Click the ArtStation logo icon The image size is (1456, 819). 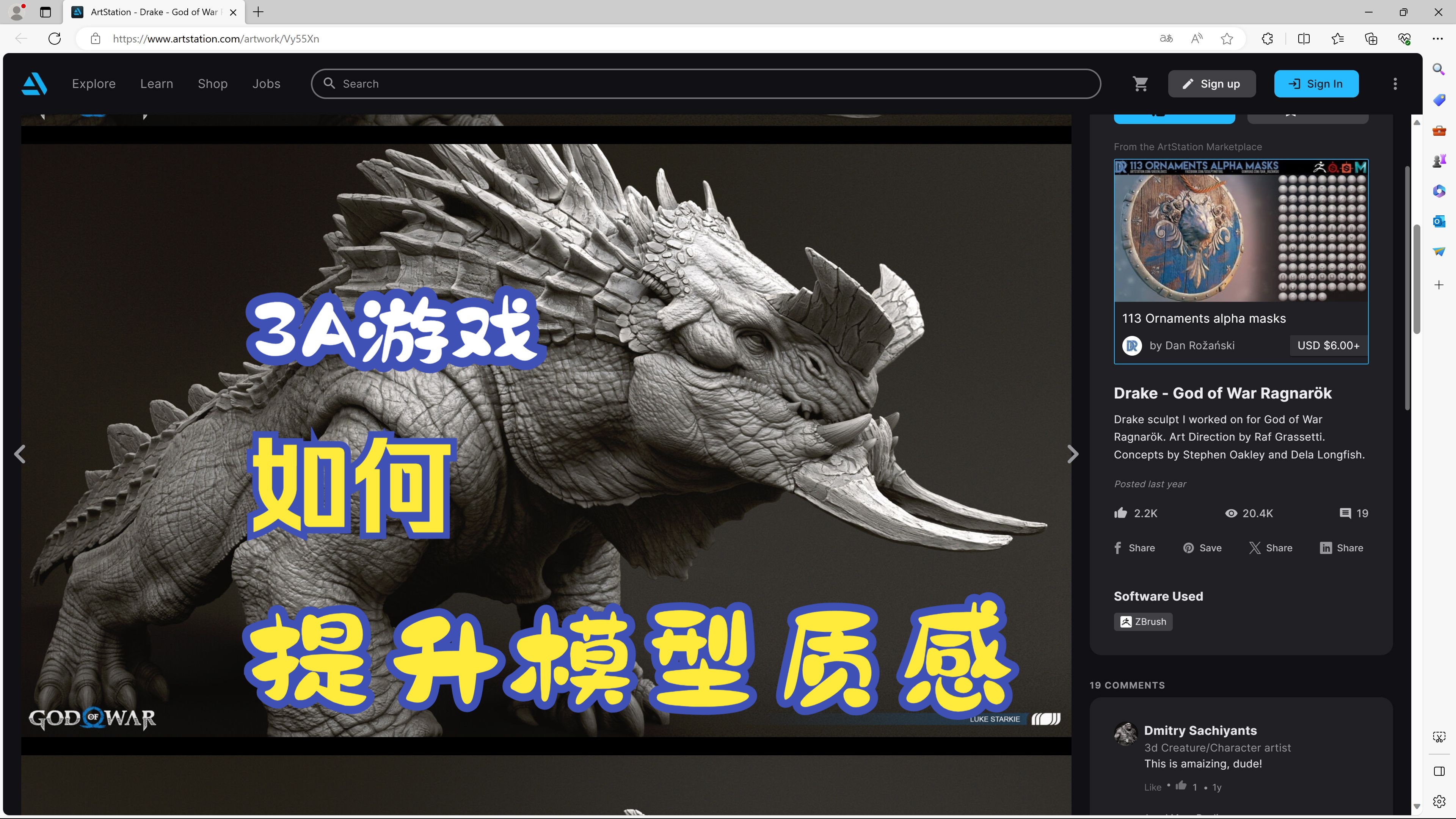click(x=34, y=84)
